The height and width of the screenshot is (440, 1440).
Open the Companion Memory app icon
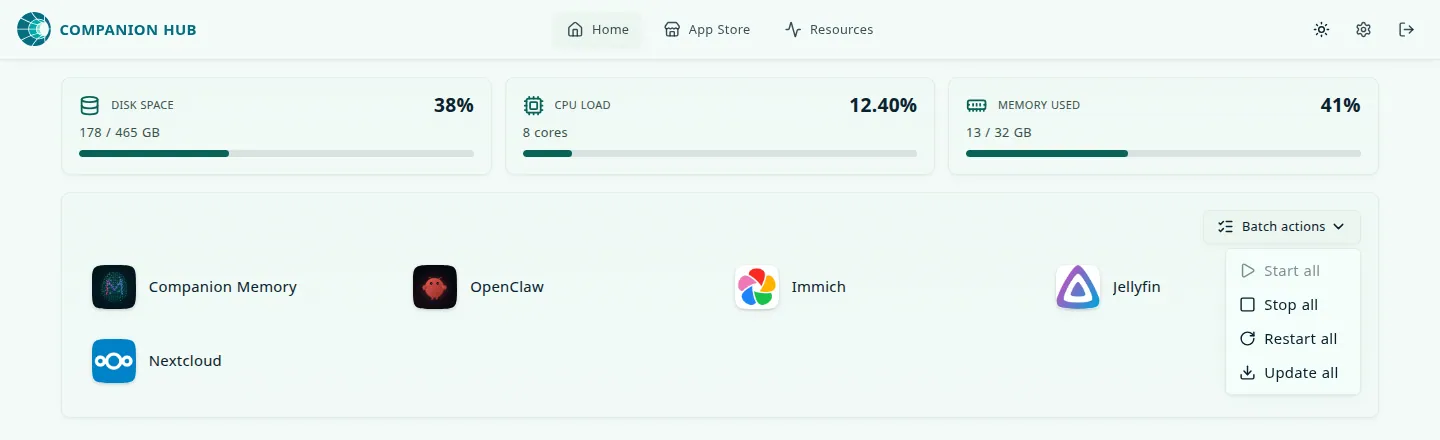click(114, 287)
